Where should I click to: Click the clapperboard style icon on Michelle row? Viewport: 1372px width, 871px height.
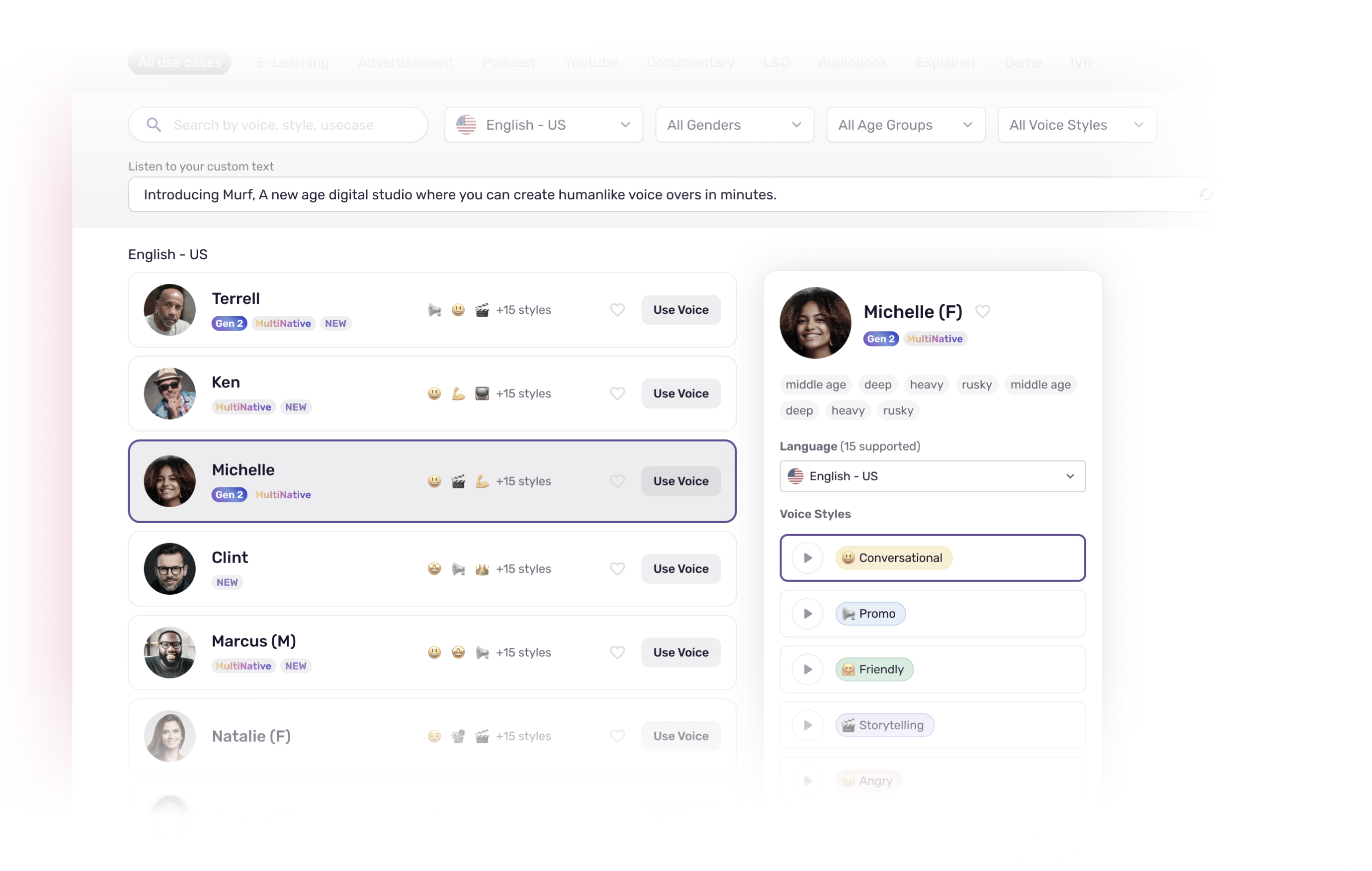(459, 482)
